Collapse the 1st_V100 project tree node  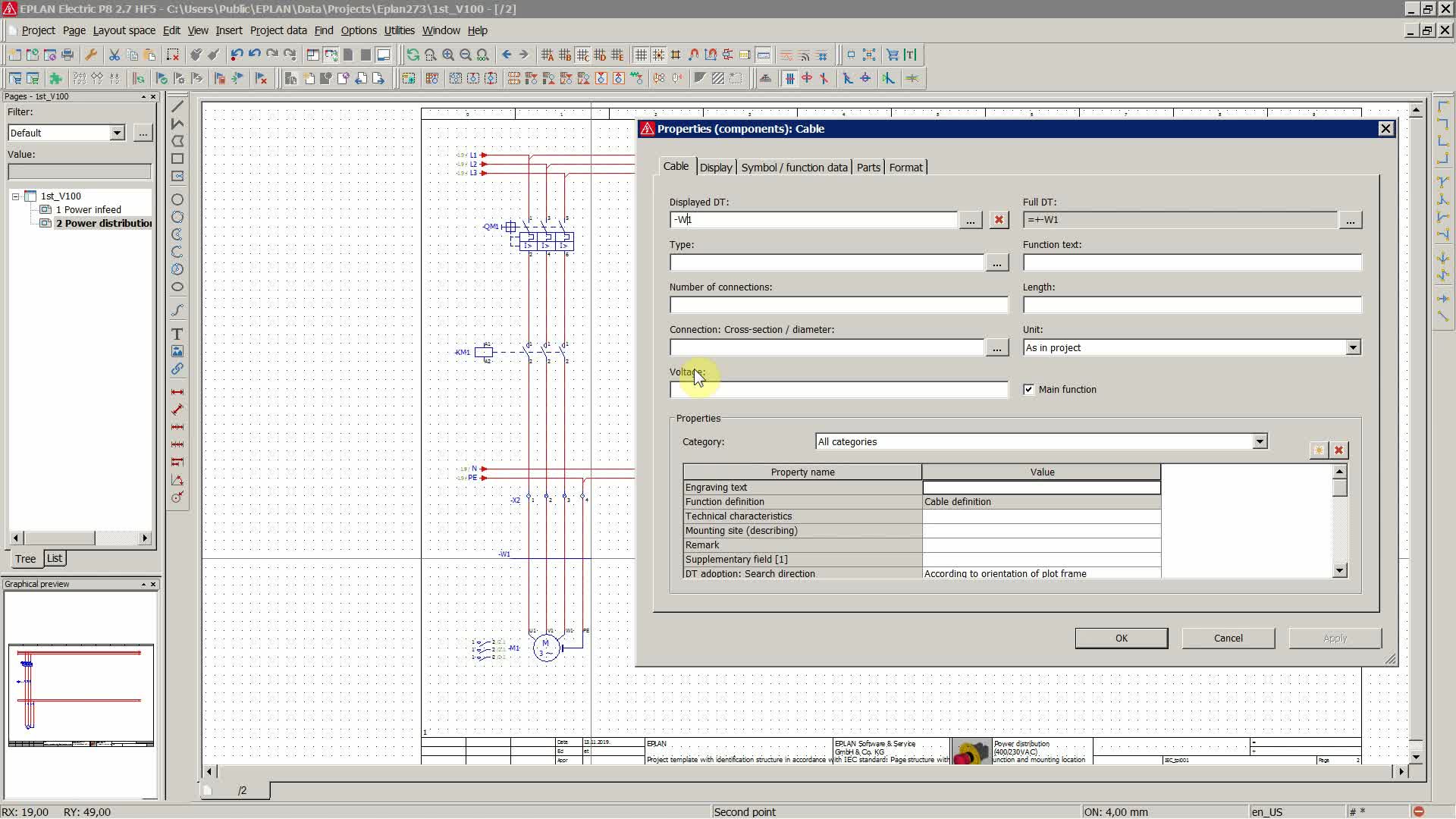(15, 196)
